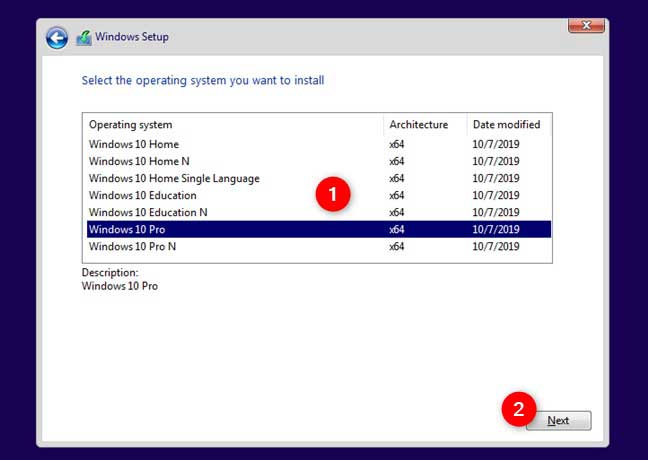The width and height of the screenshot is (648, 460).
Task: Select Windows 10 Education edition
Action: tap(319, 195)
